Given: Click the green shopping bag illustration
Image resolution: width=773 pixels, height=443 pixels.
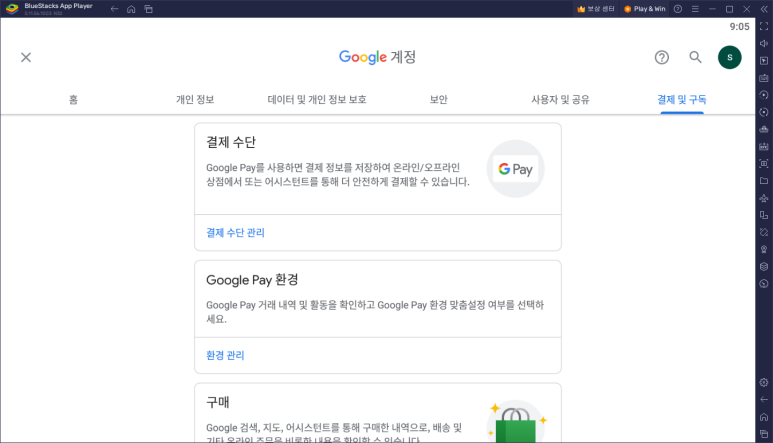Looking at the screenshot, I should pyautogui.click(x=516, y=422).
